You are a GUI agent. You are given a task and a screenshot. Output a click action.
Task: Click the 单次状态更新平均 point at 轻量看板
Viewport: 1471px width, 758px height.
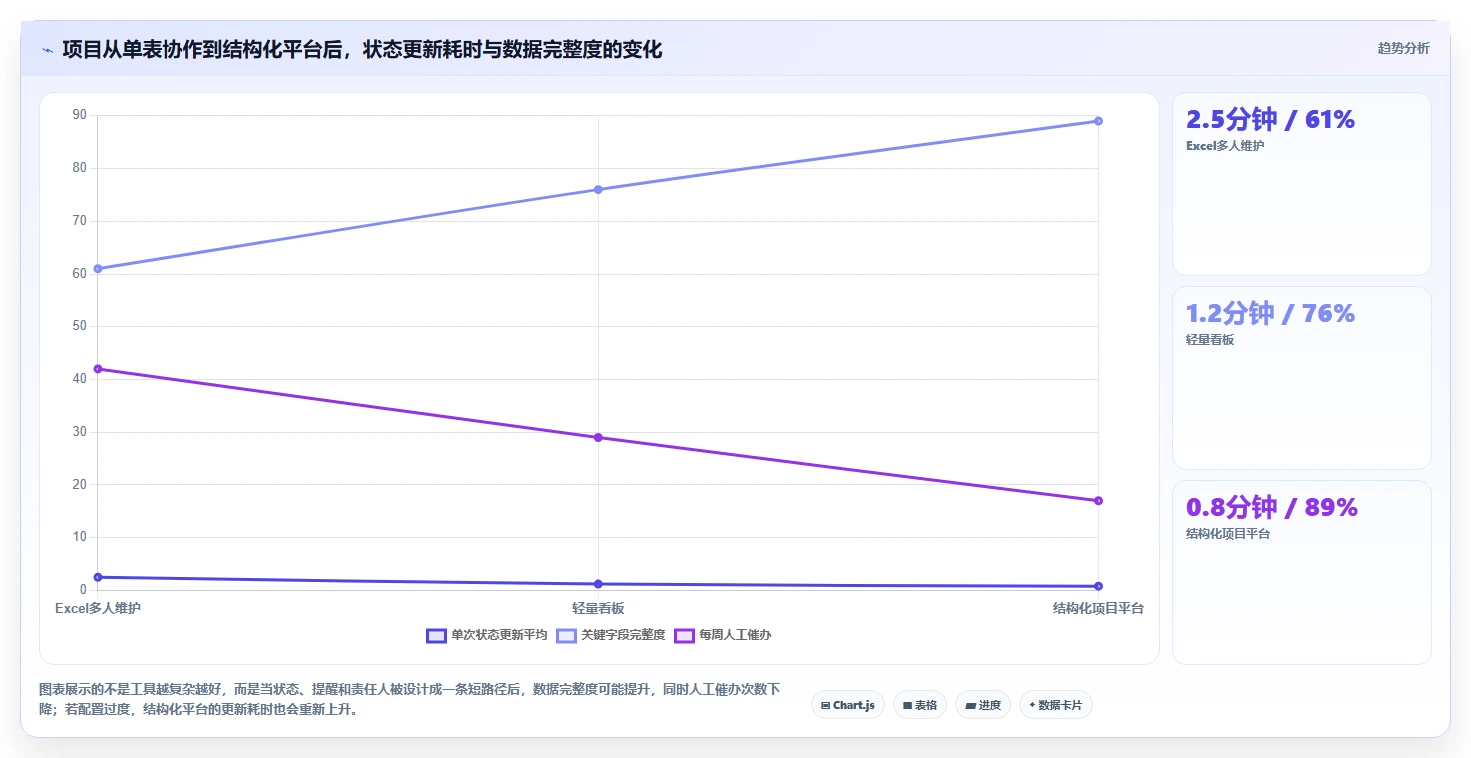[x=598, y=584]
